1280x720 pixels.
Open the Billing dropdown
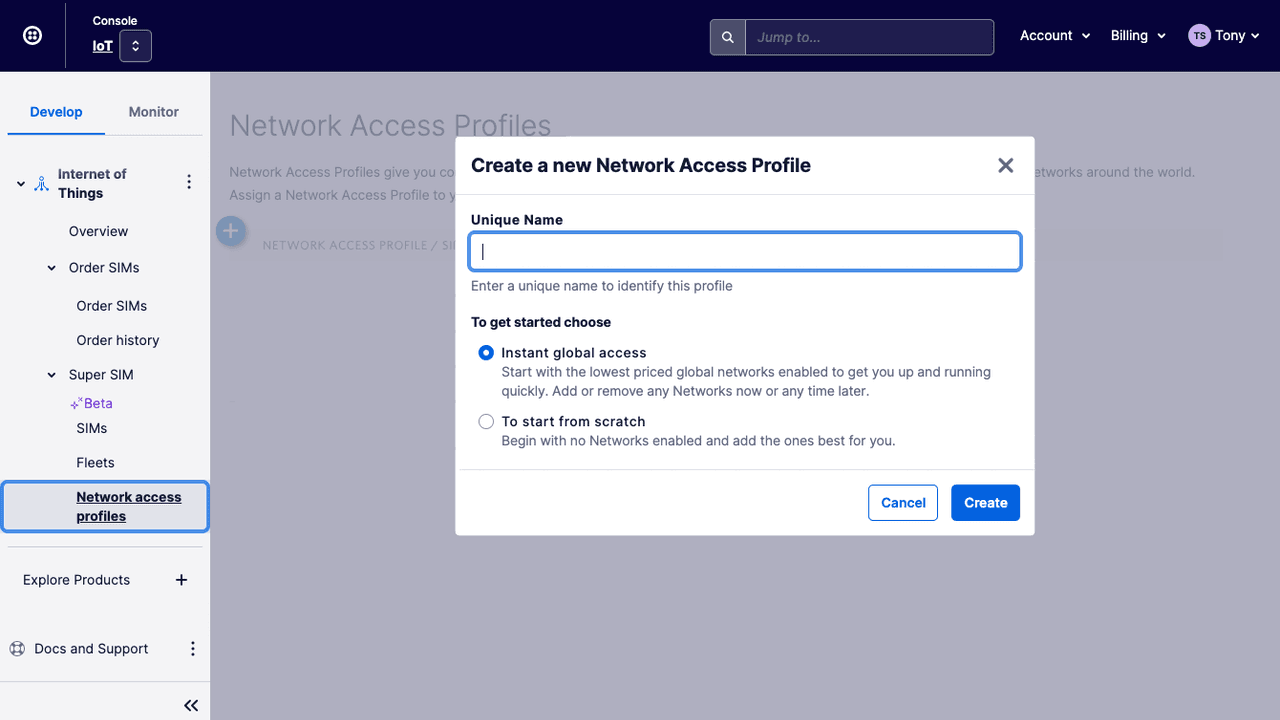point(1138,35)
